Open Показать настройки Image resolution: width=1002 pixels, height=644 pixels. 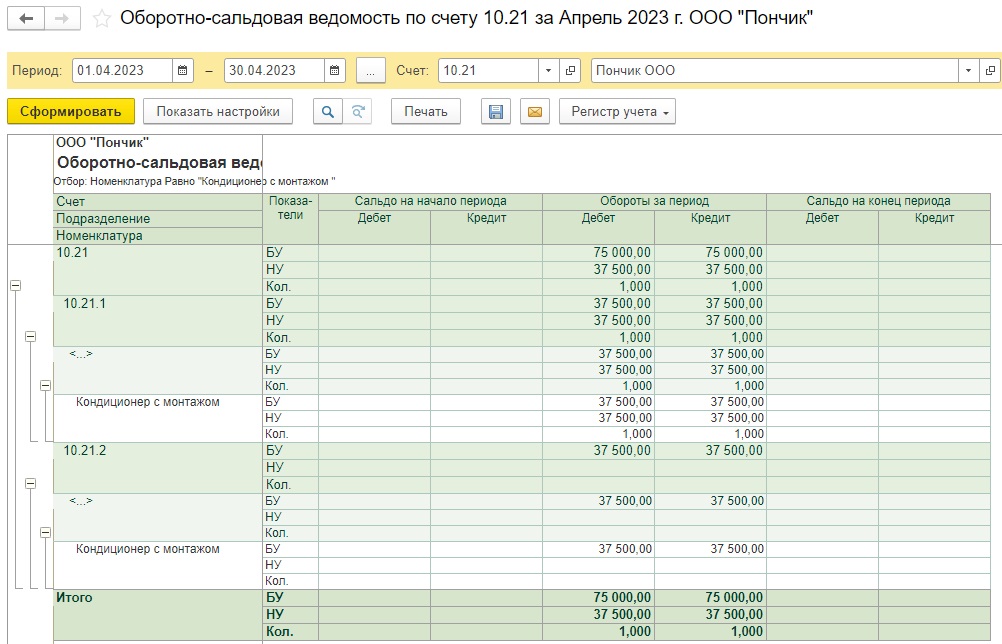[218, 112]
